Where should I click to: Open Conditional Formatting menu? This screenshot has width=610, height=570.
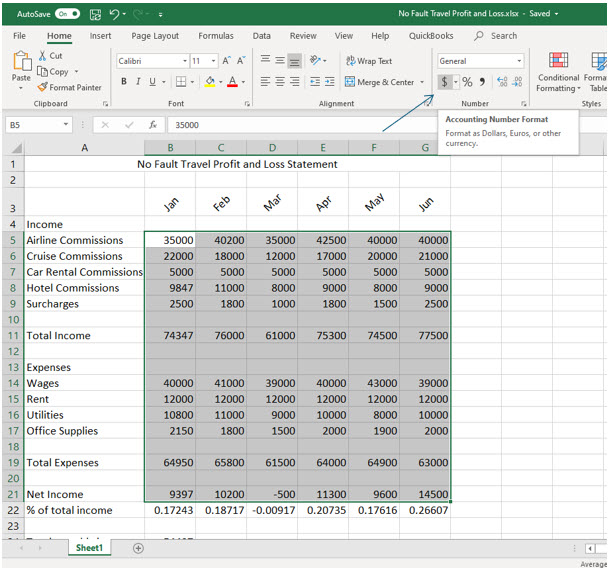pos(558,72)
